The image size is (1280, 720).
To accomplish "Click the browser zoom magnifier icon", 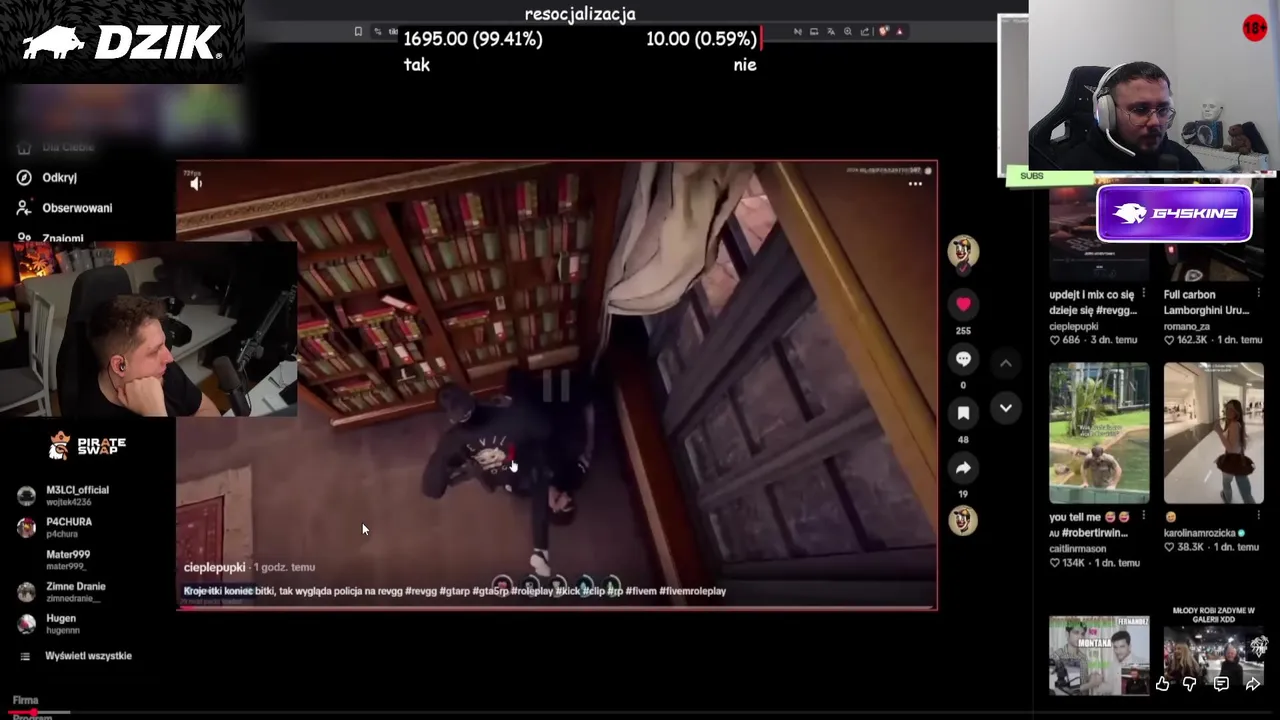I will pos(848,31).
